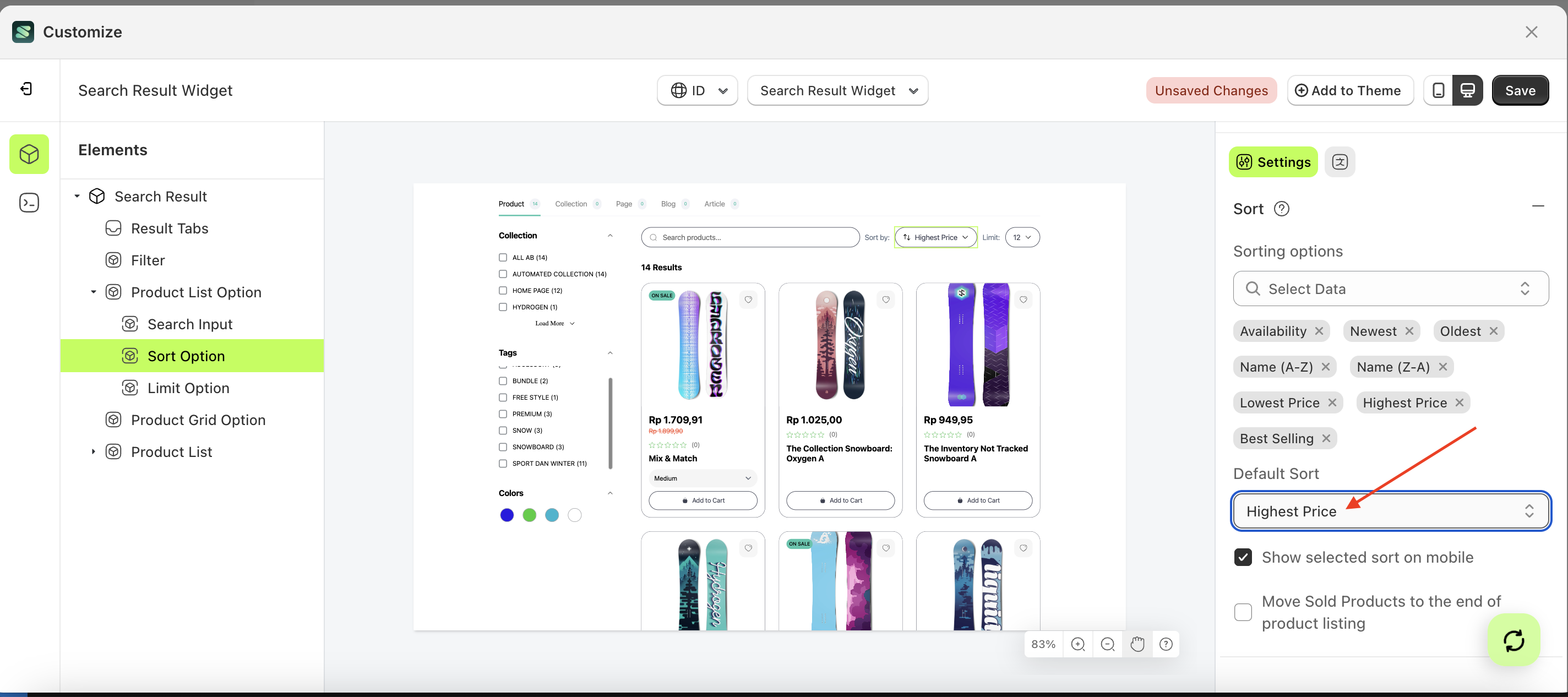Select the green color swatch filter

click(529, 515)
